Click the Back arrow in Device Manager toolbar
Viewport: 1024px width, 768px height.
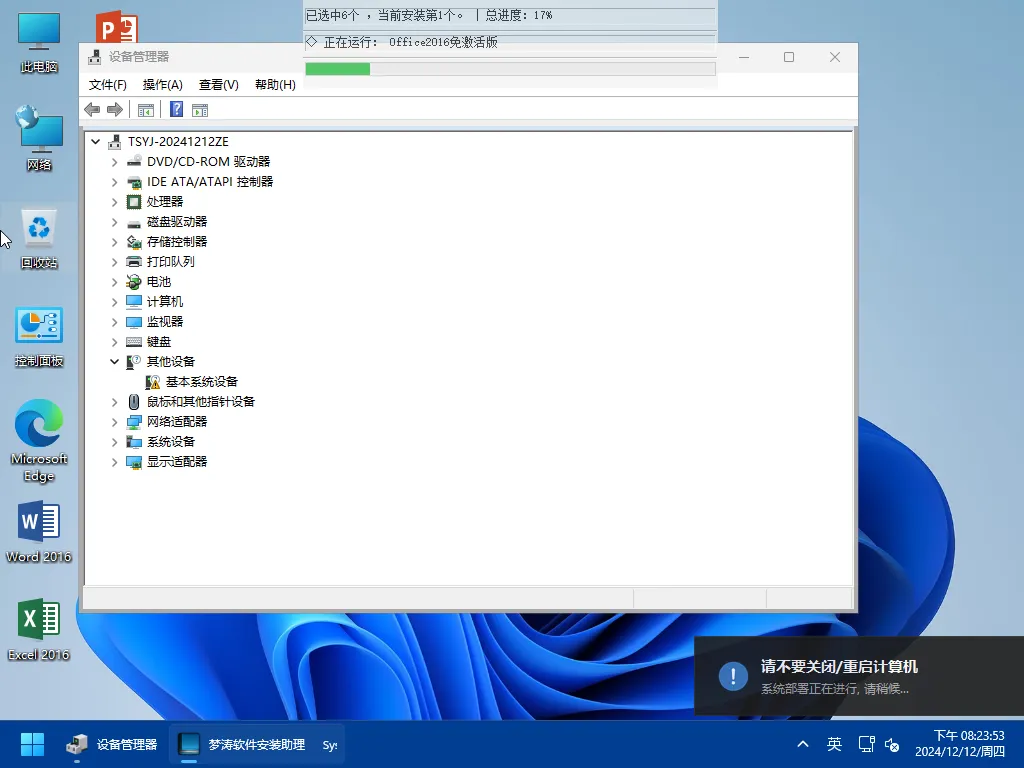pyautogui.click(x=92, y=109)
